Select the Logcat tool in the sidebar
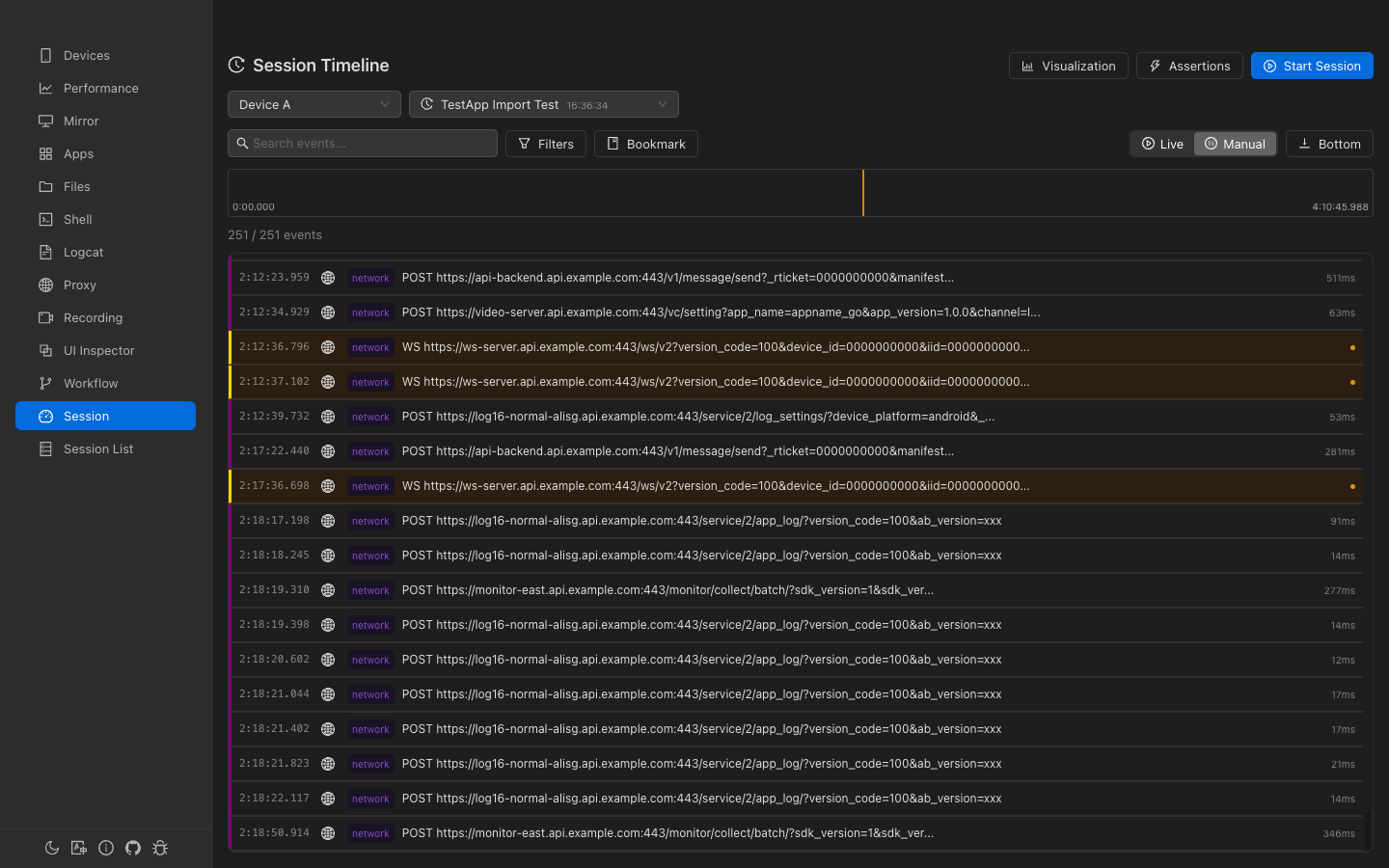1389x868 pixels. tap(82, 252)
